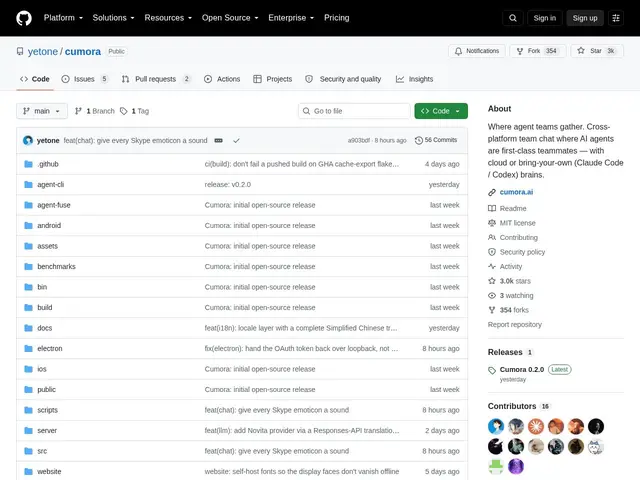Open the cumora repository name link
640x480 pixels.
[x=83, y=51]
